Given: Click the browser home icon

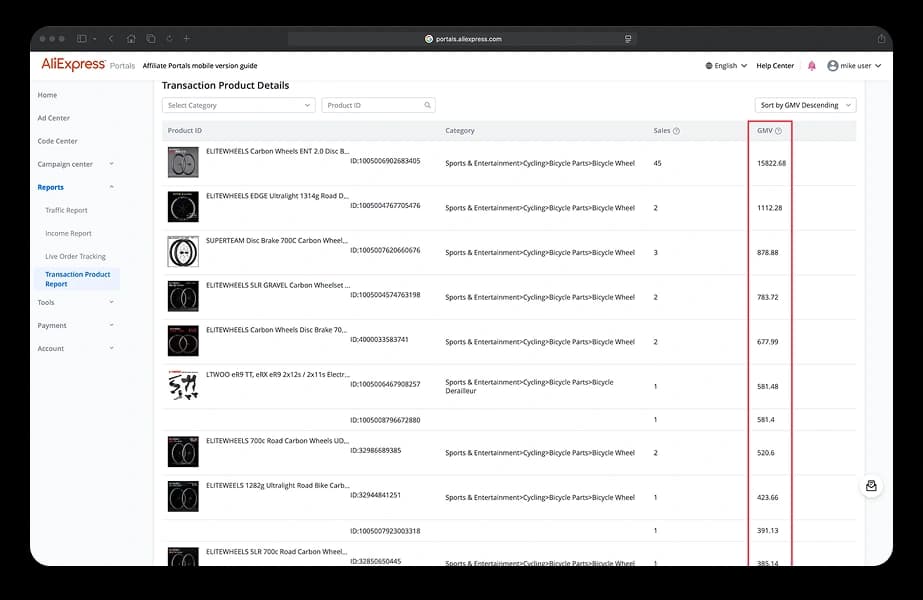Looking at the screenshot, I should point(131,39).
